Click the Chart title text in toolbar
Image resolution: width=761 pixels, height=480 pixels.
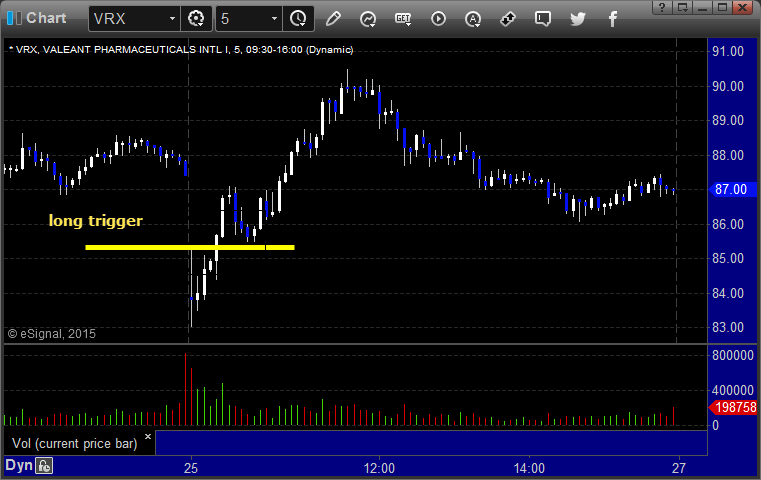tap(46, 18)
